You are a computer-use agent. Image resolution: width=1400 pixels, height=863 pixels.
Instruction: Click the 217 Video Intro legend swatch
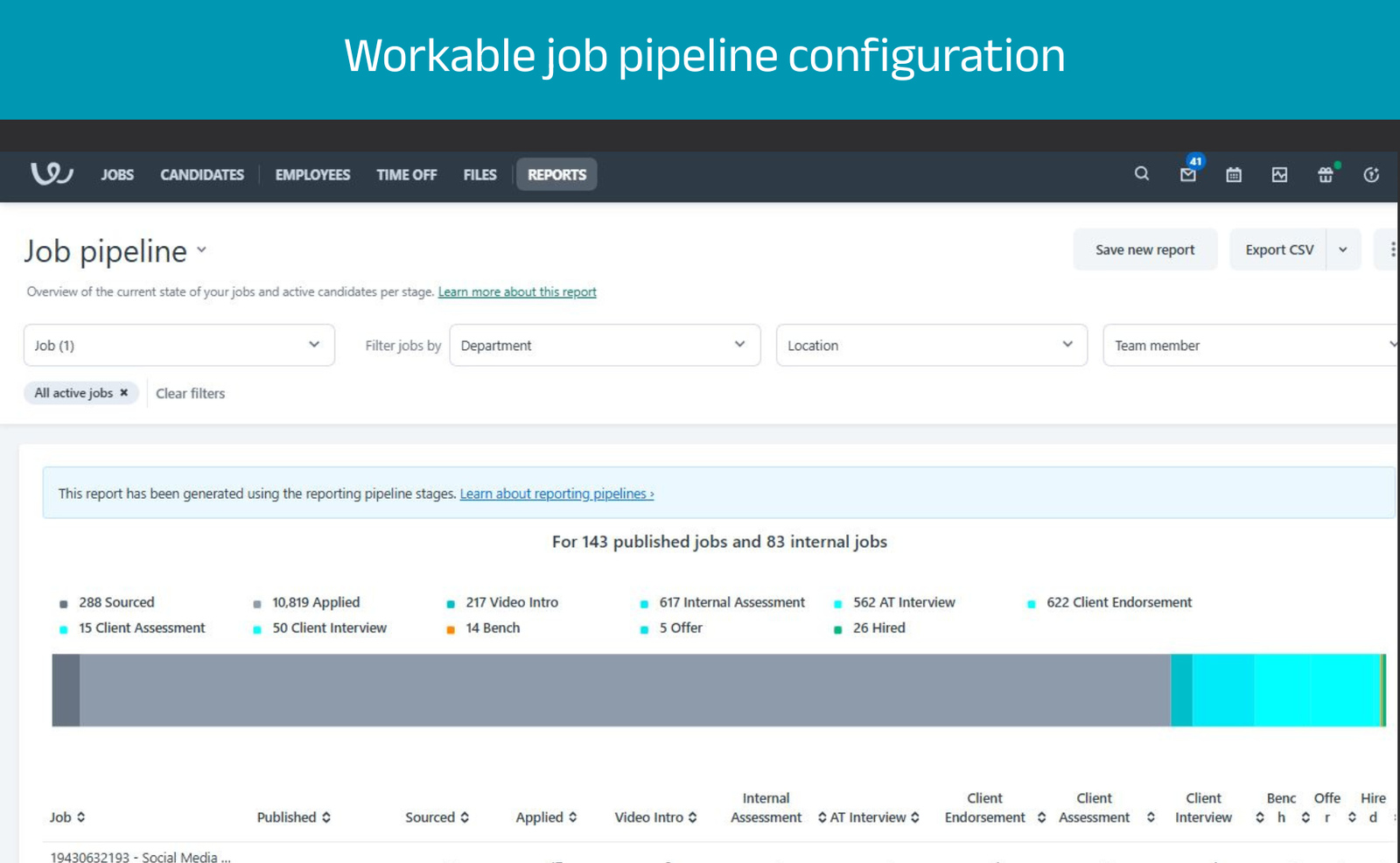[451, 604]
